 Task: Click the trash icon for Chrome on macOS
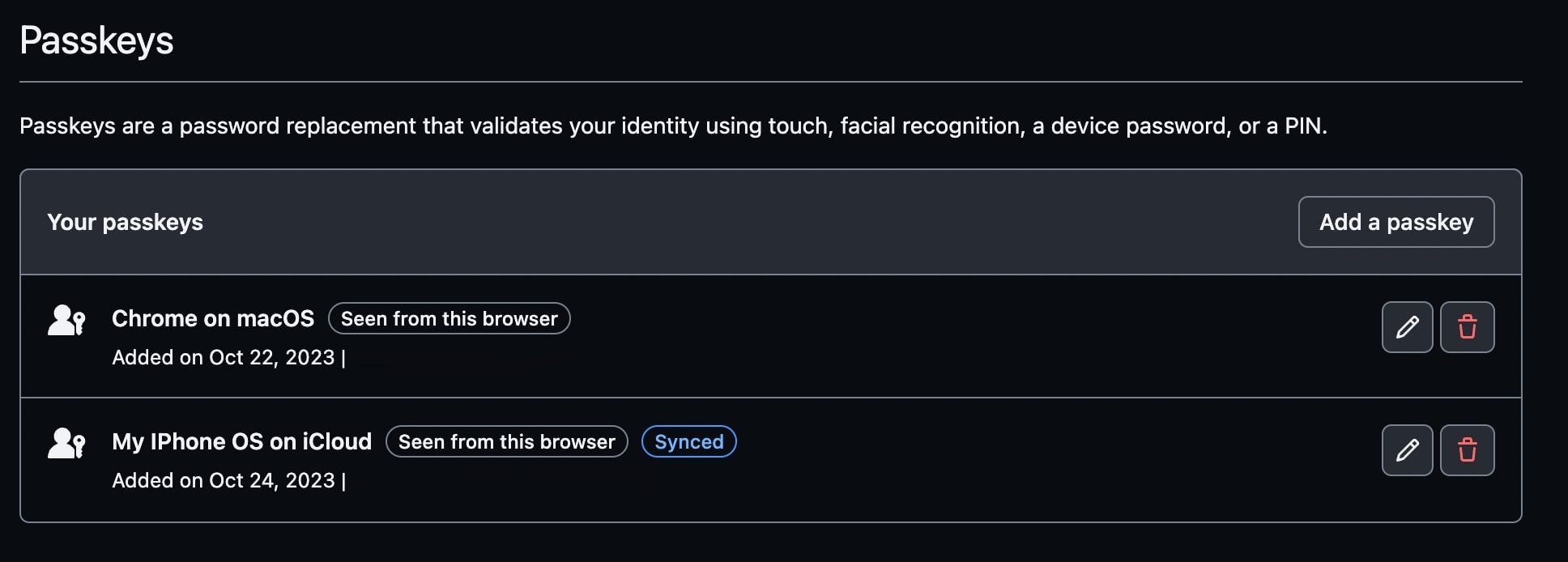(1468, 327)
